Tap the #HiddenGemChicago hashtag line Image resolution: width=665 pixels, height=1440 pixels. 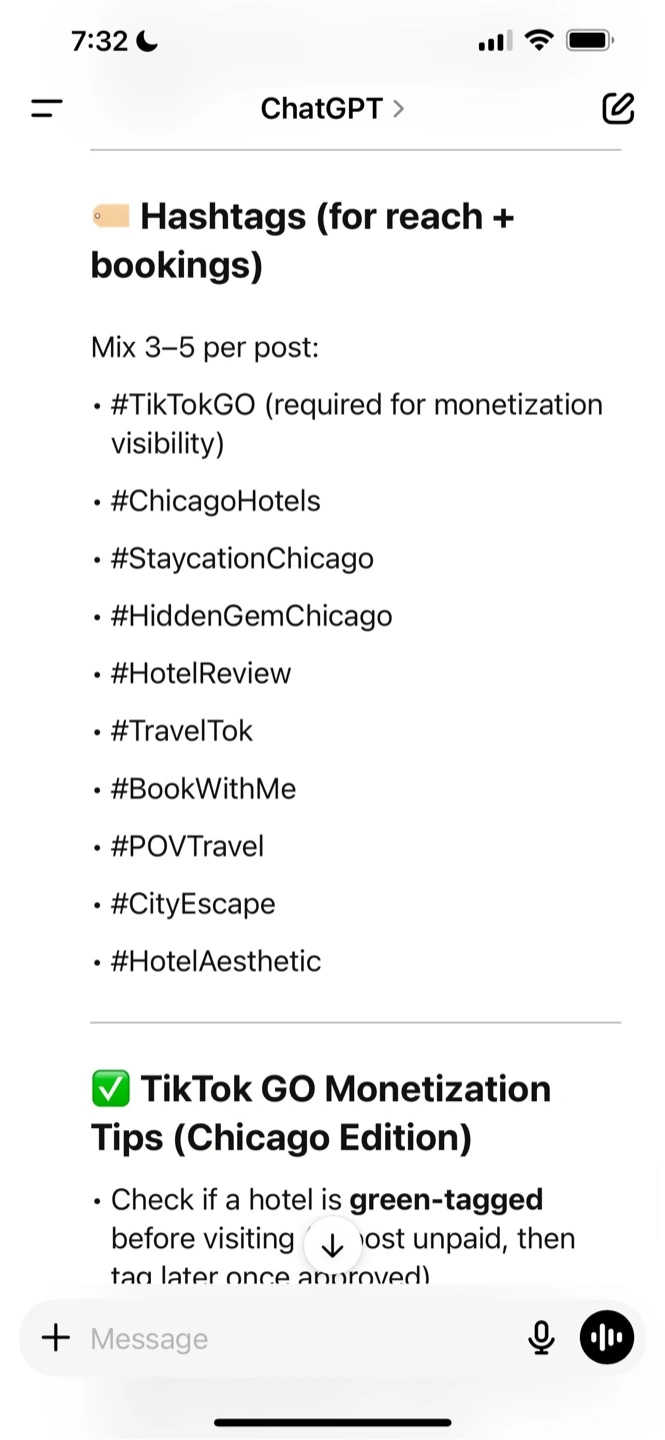(x=251, y=615)
